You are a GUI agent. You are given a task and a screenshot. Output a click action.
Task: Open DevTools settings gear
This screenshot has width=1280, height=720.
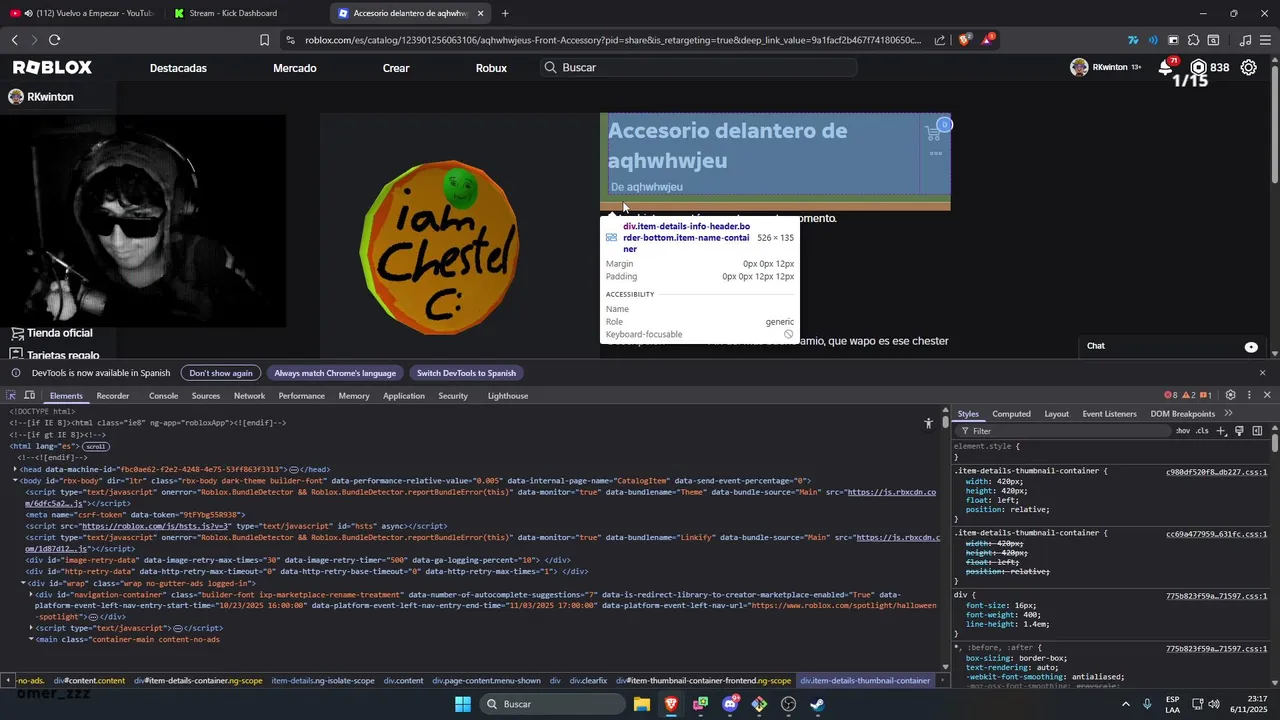click(1230, 396)
